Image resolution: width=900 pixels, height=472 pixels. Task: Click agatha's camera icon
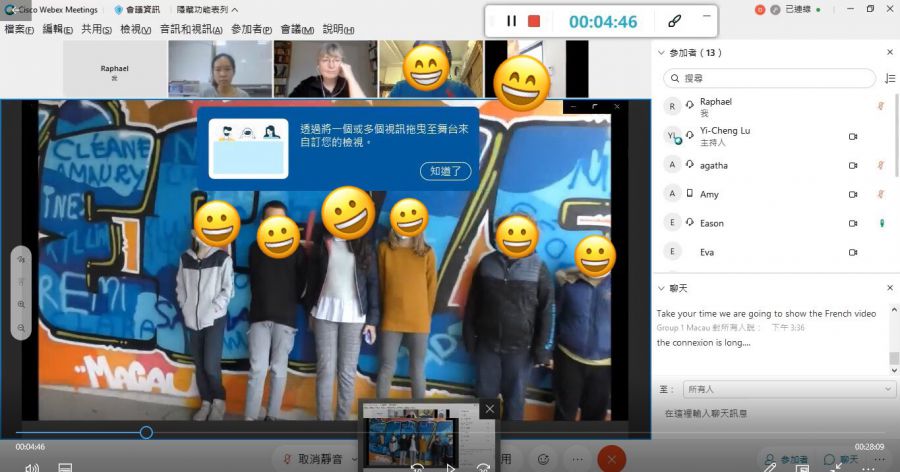pyautogui.click(x=853, y=165)
